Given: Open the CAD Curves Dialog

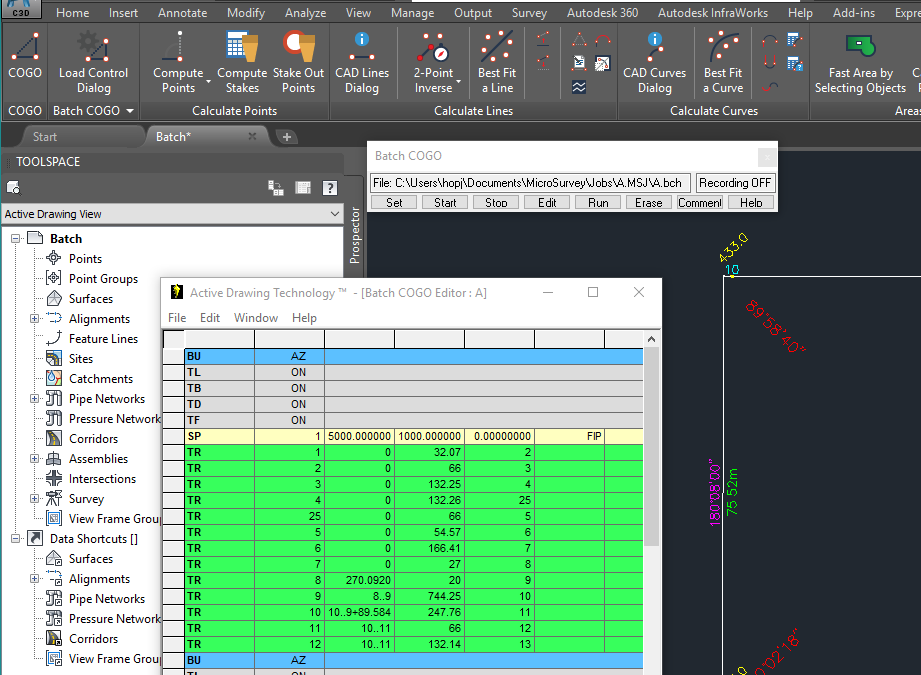Looking at the screenshot, I should click(654, 62).
